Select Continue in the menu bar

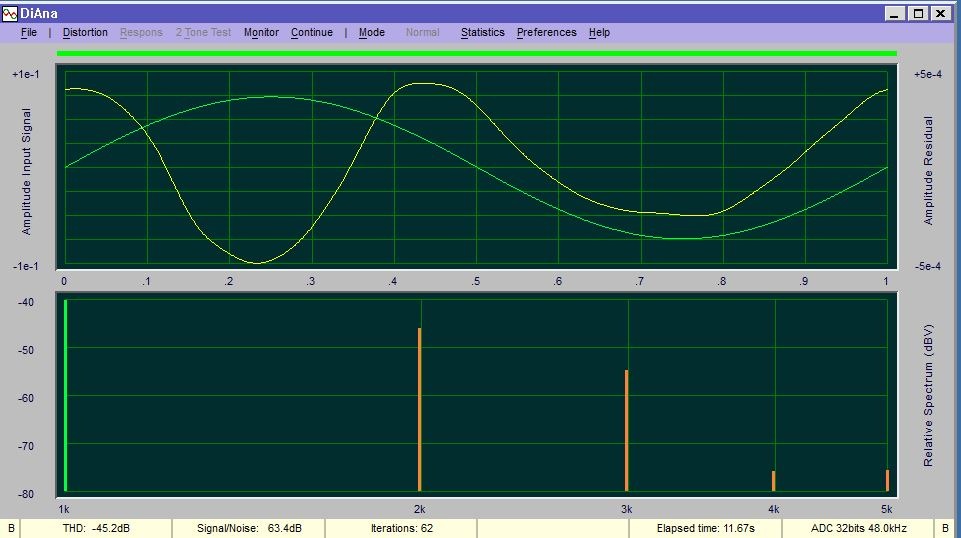pos(312,32)
